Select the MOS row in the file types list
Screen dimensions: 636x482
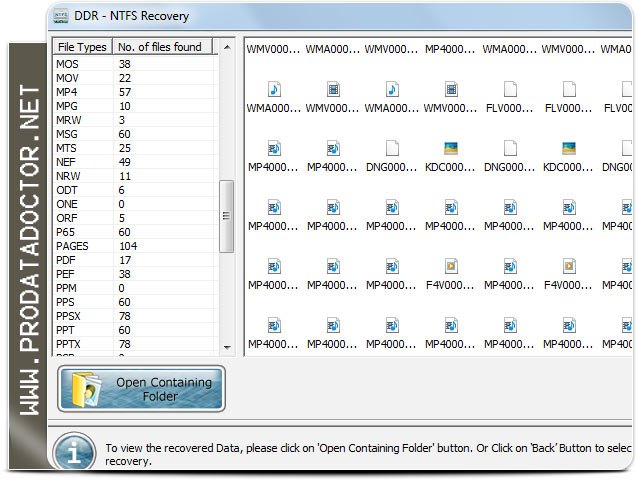tap(135, 64)
